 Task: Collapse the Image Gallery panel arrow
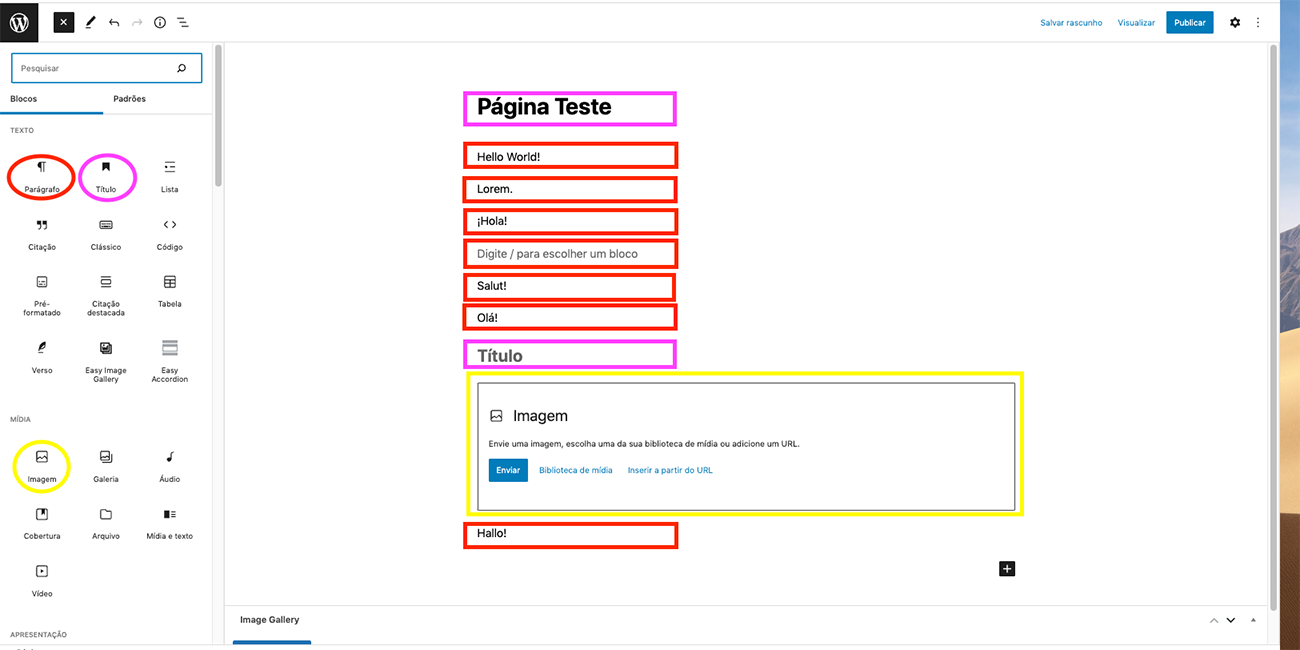coord(1253,620)
